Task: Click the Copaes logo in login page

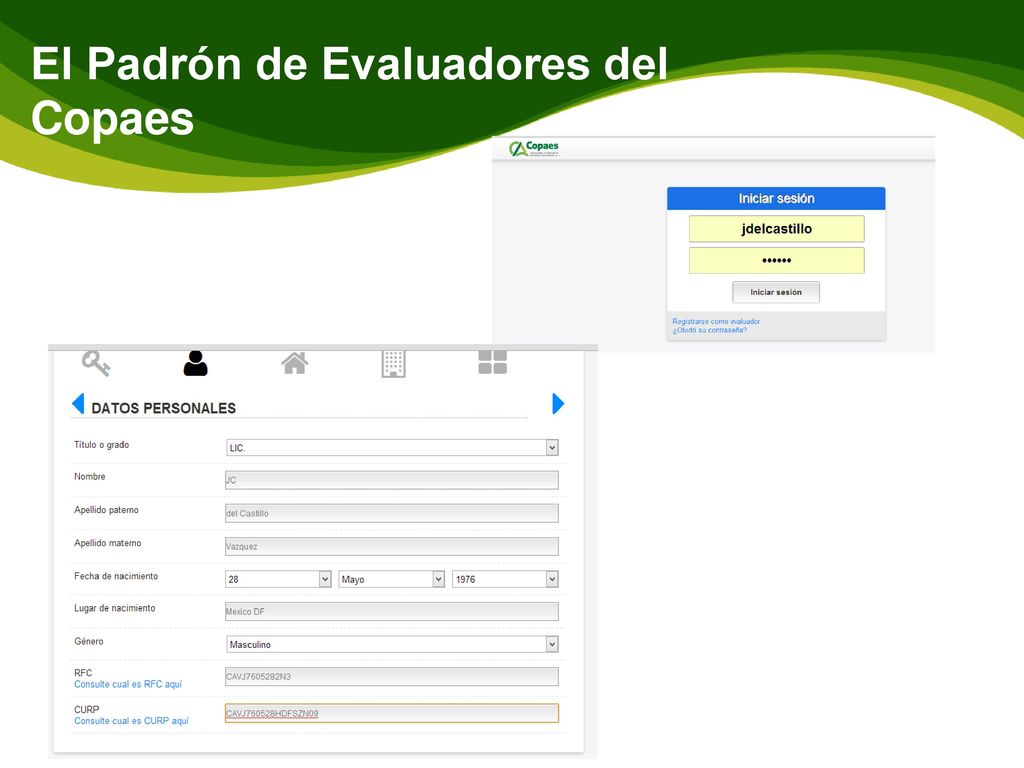Action: [x=534, y=149]
